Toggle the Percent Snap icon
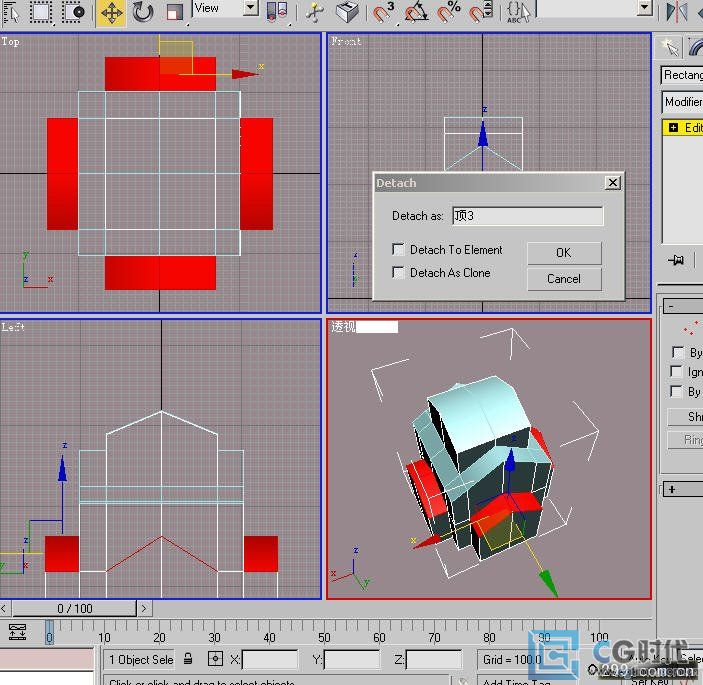Screen dimensions: 703x685 pyautogui.click(x=449, y=12)
